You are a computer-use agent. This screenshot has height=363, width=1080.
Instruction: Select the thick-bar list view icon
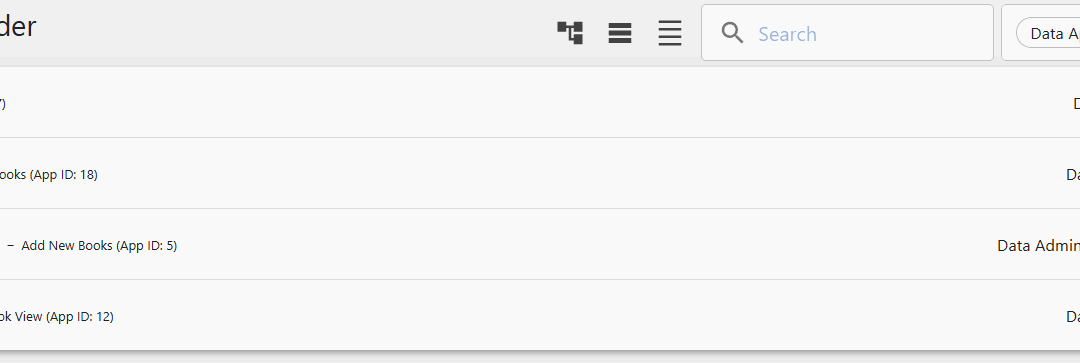[x=620, y=33]
